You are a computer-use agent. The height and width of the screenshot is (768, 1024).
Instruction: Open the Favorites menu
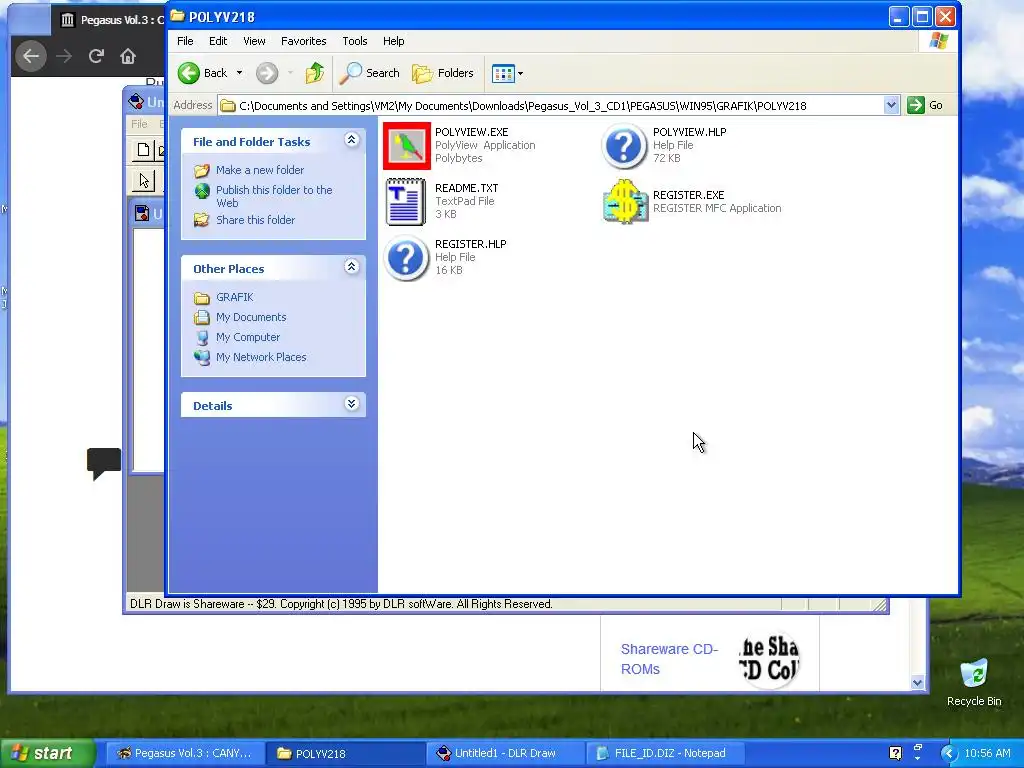[x=304, y=40]
